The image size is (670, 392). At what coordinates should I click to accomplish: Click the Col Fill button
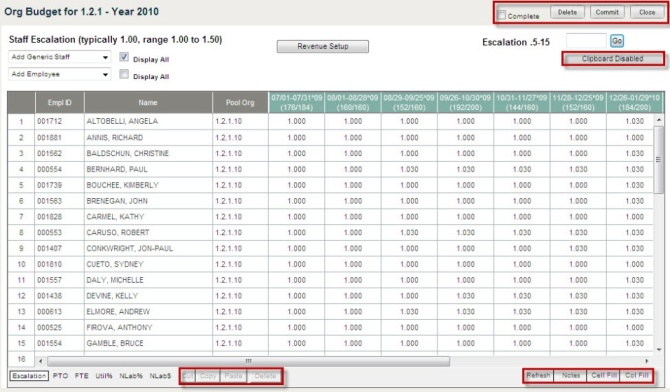[637, 375]
